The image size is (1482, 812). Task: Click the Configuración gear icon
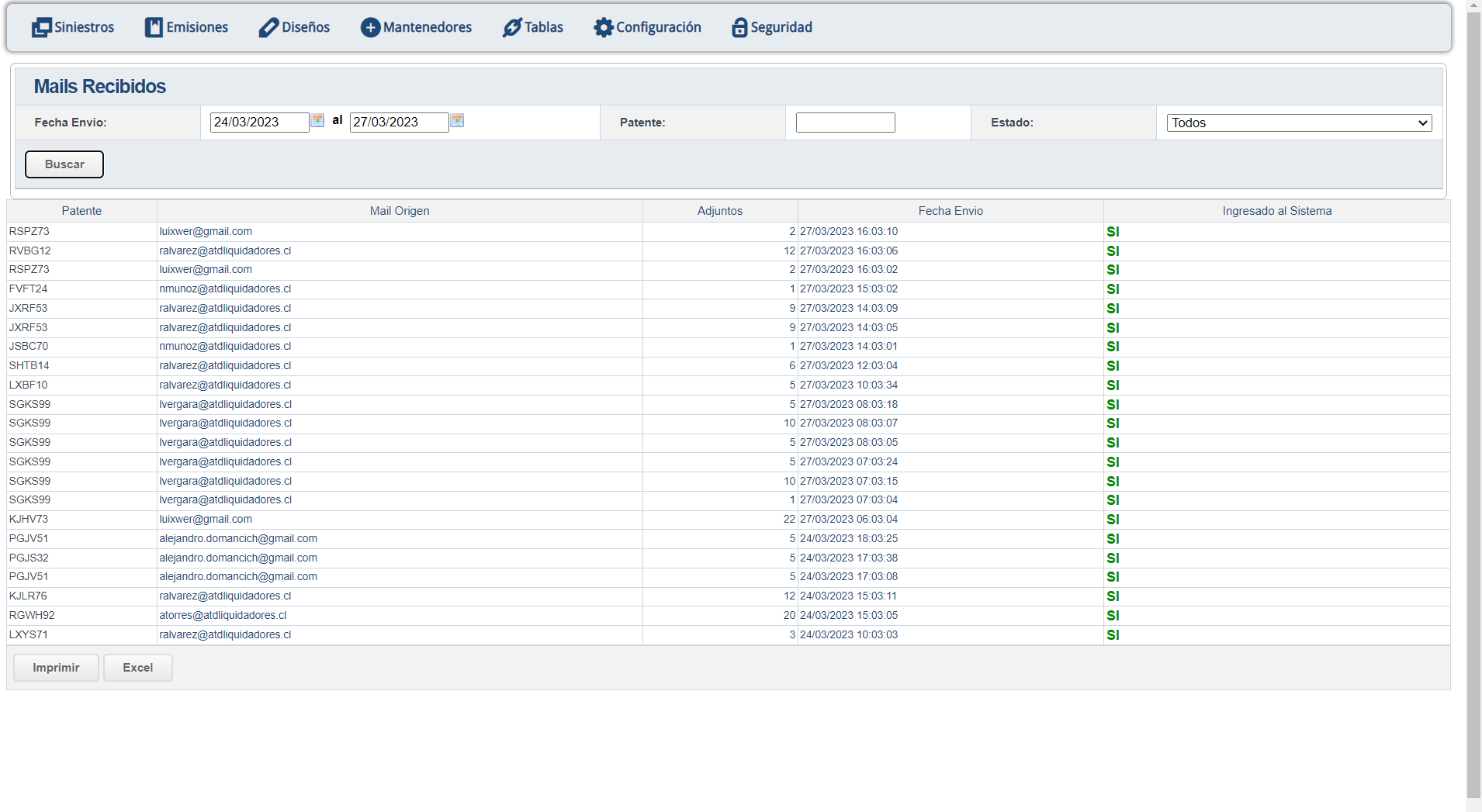click(x=603, y=28)
